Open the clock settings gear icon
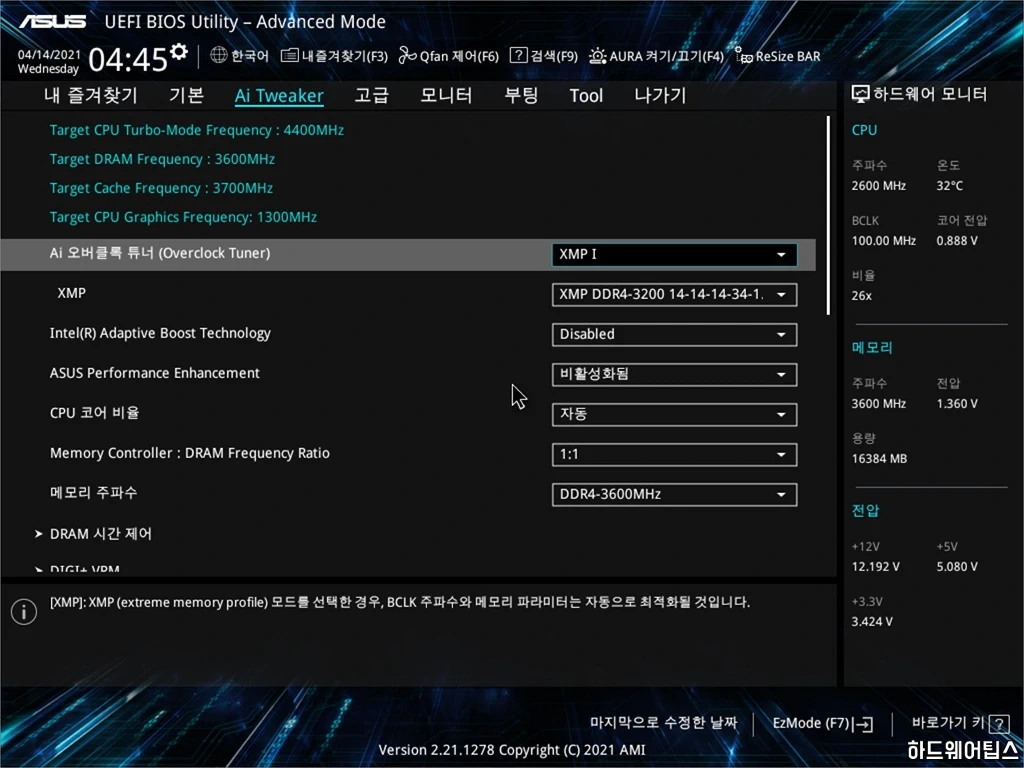The width and height of the screenshot is (1024, 768). (178, 52)
